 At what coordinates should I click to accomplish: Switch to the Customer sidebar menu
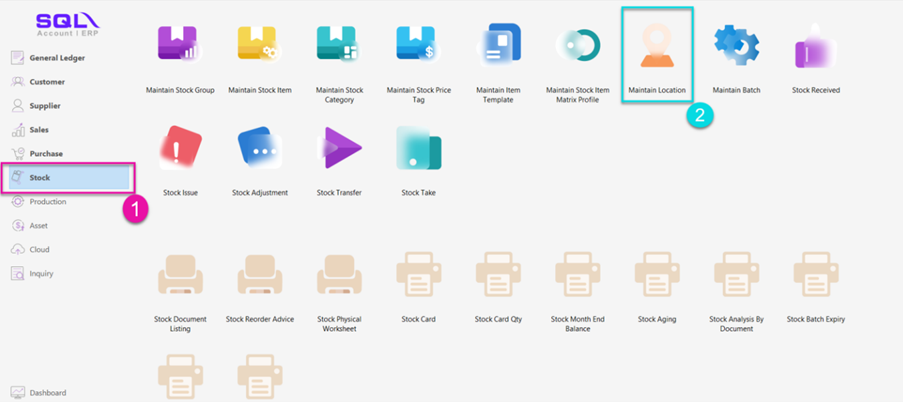click(x=47, y=82)
